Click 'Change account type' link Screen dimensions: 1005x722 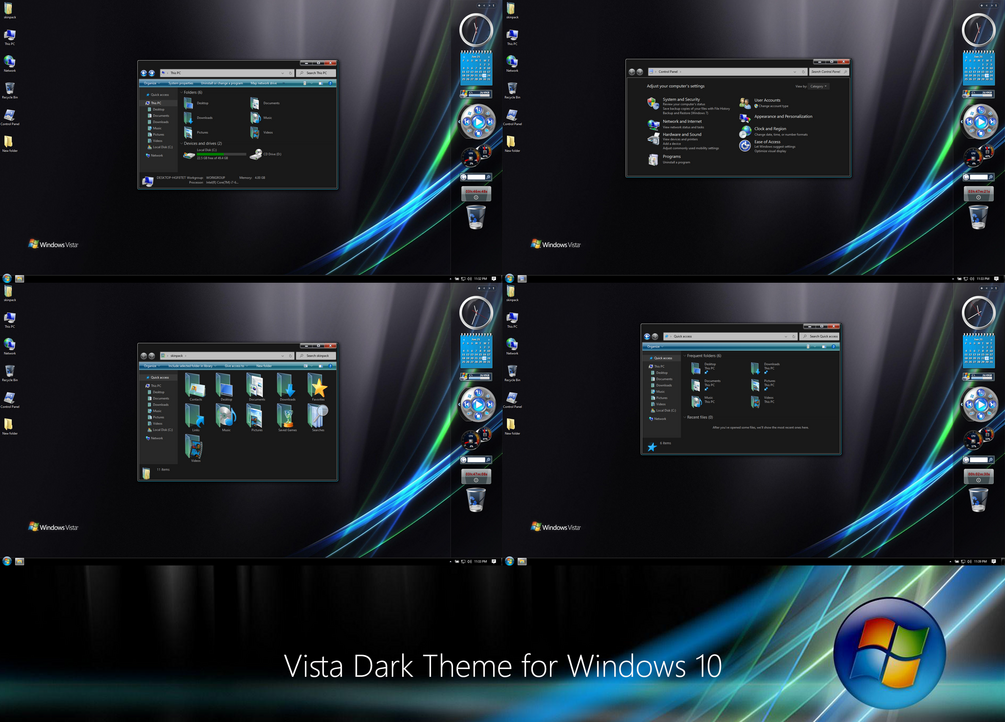[774, 106]
